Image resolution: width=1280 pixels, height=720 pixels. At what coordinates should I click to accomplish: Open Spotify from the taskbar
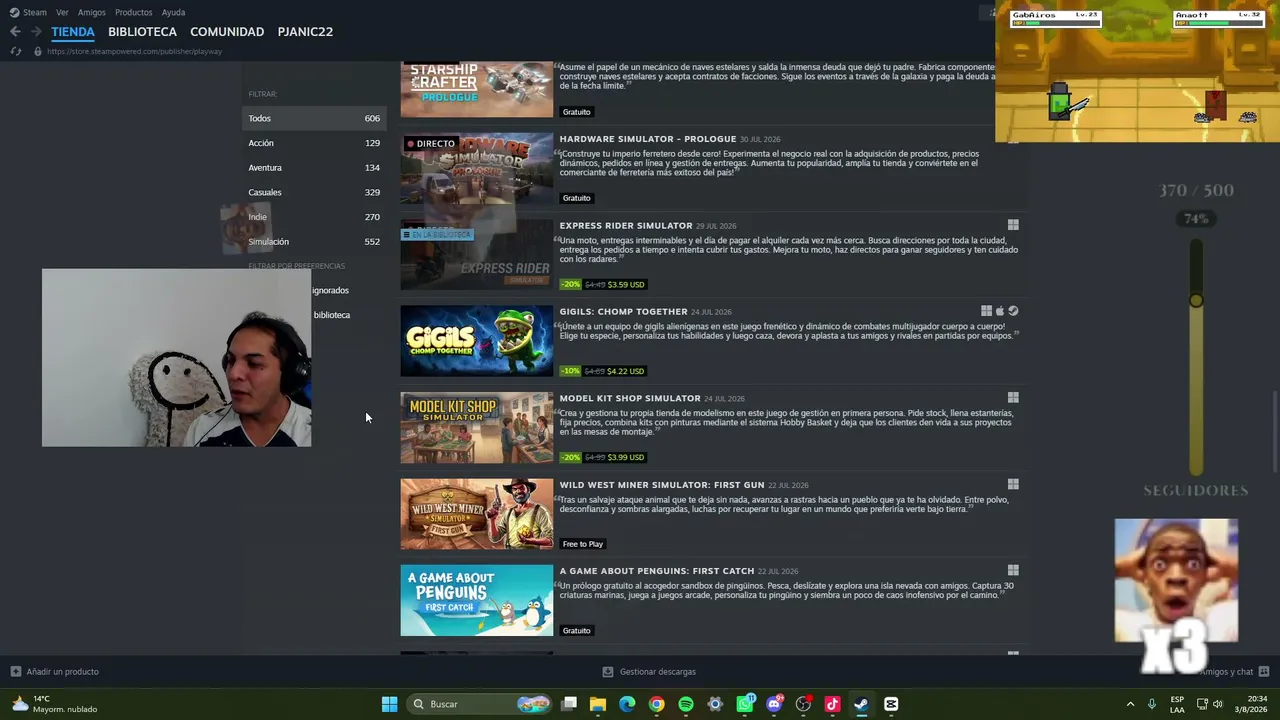pos(686,704)
